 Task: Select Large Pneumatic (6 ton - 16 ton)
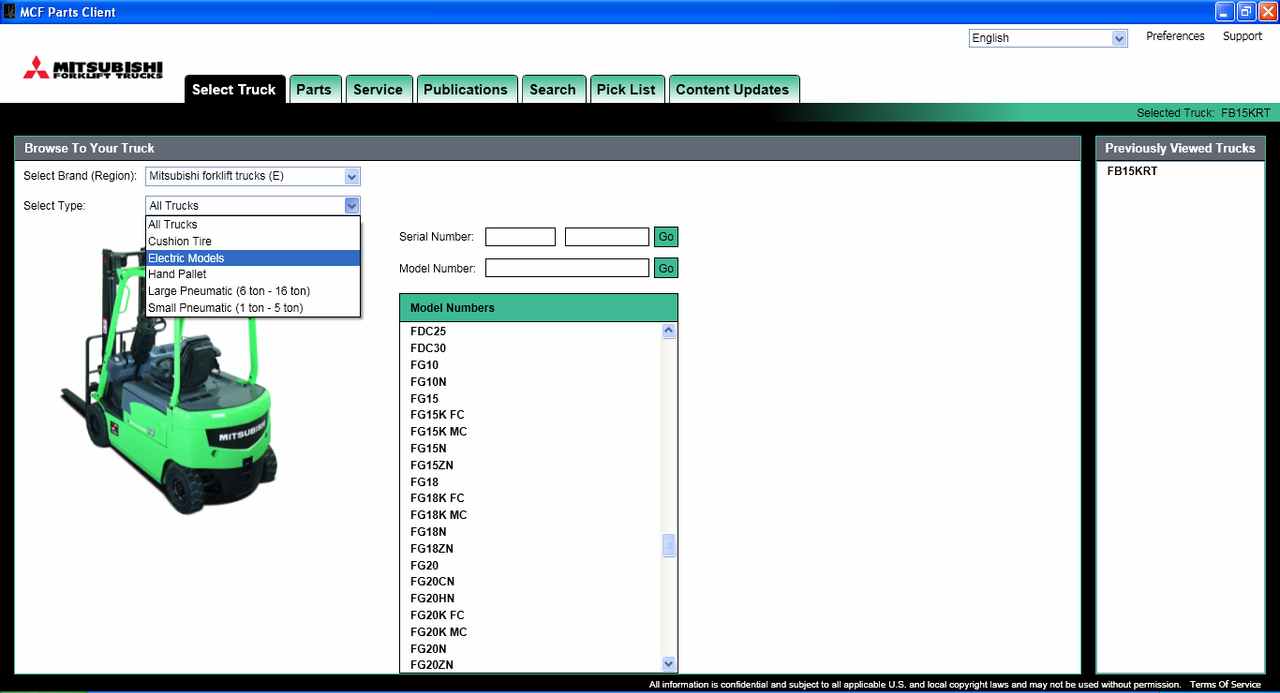pyautogui.click(x=253, y=291)
